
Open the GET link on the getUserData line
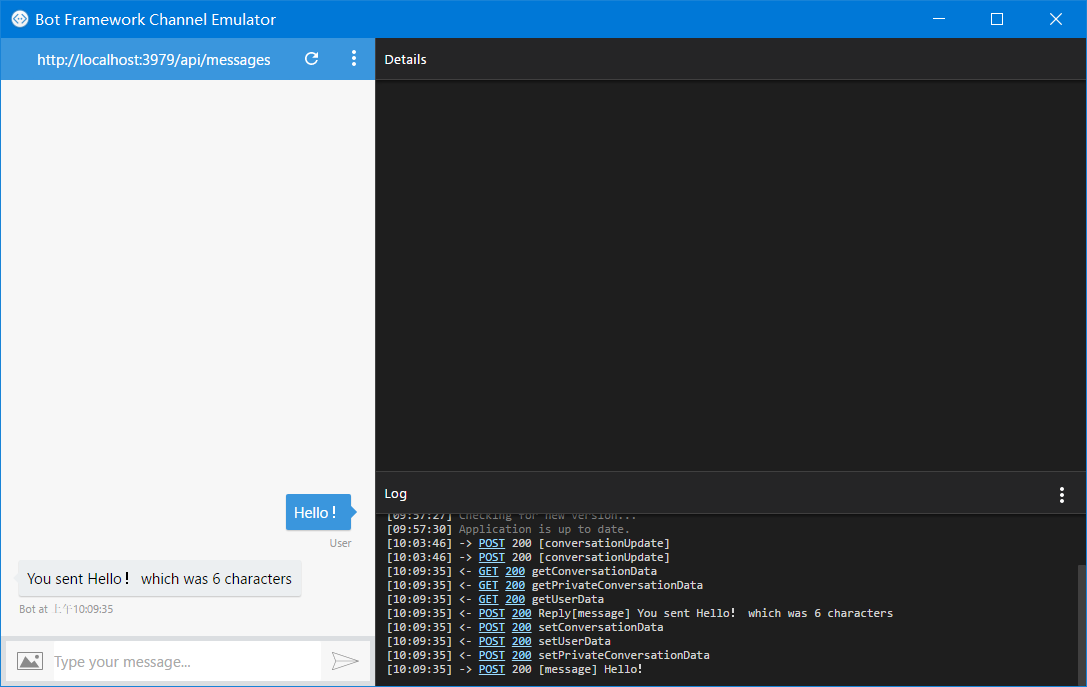point(488,599)
